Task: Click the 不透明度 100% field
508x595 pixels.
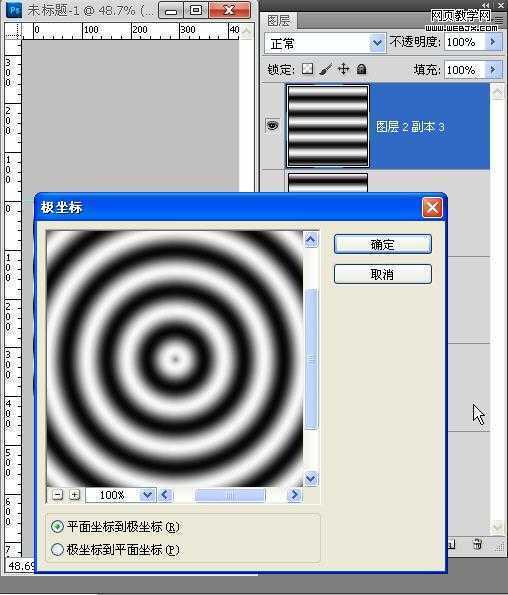Action: tap(465, 42)
